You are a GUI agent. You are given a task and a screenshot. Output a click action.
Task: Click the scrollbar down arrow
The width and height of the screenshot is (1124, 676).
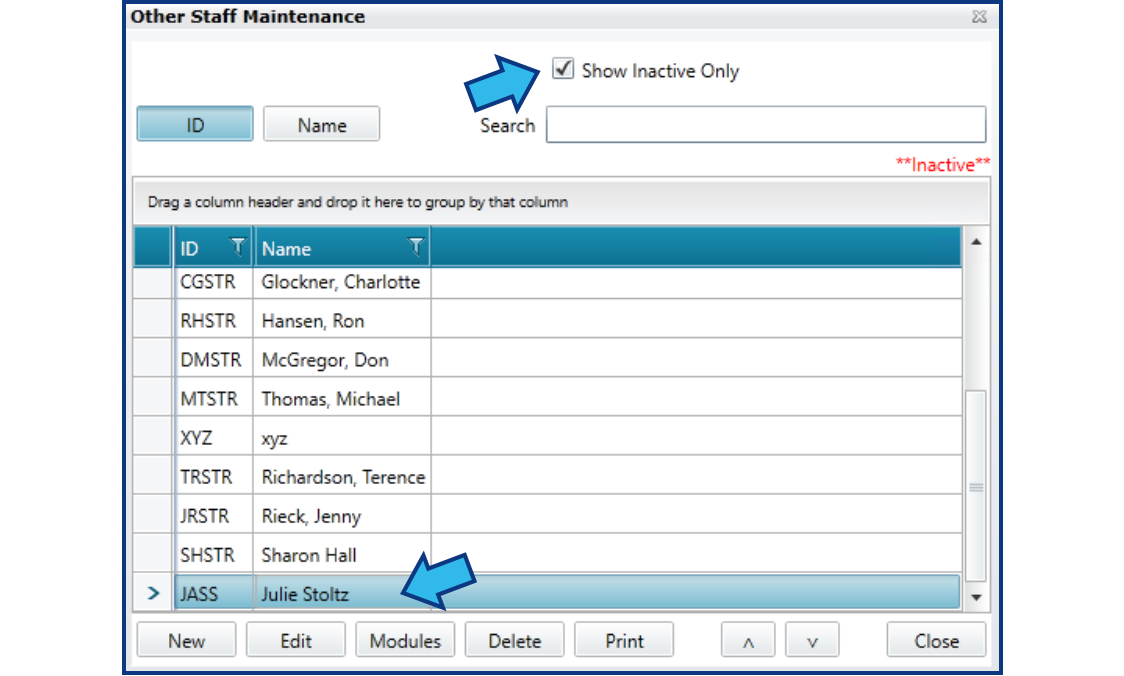pos(976,597)
